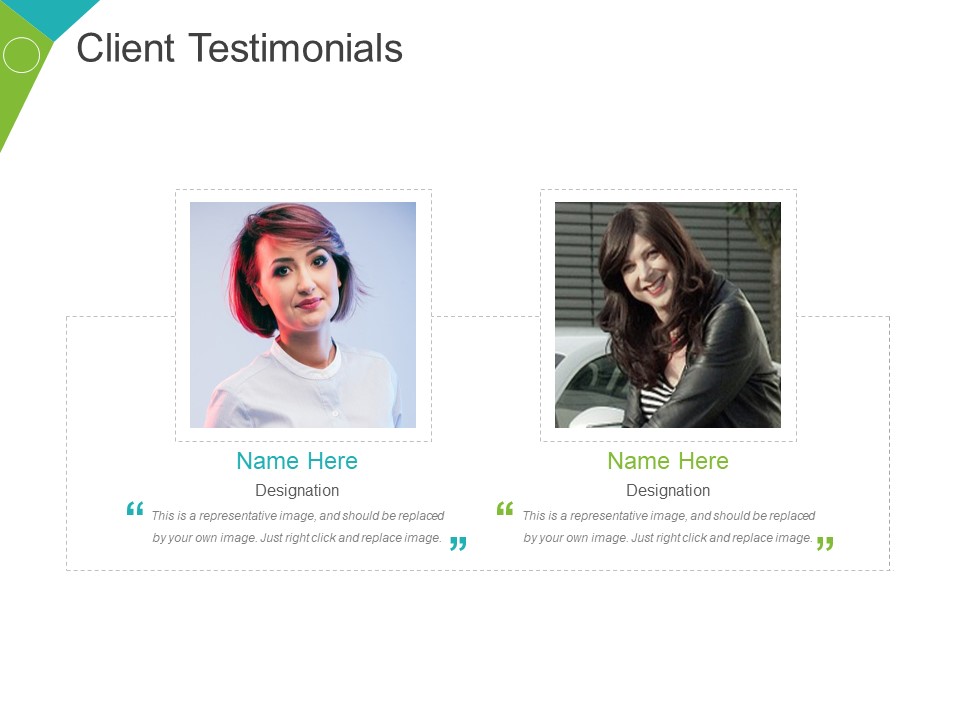This screenshot has height=720, width=960.
Task: Click the testimonial text beside the teal quote marks
Action: point(298,527)
